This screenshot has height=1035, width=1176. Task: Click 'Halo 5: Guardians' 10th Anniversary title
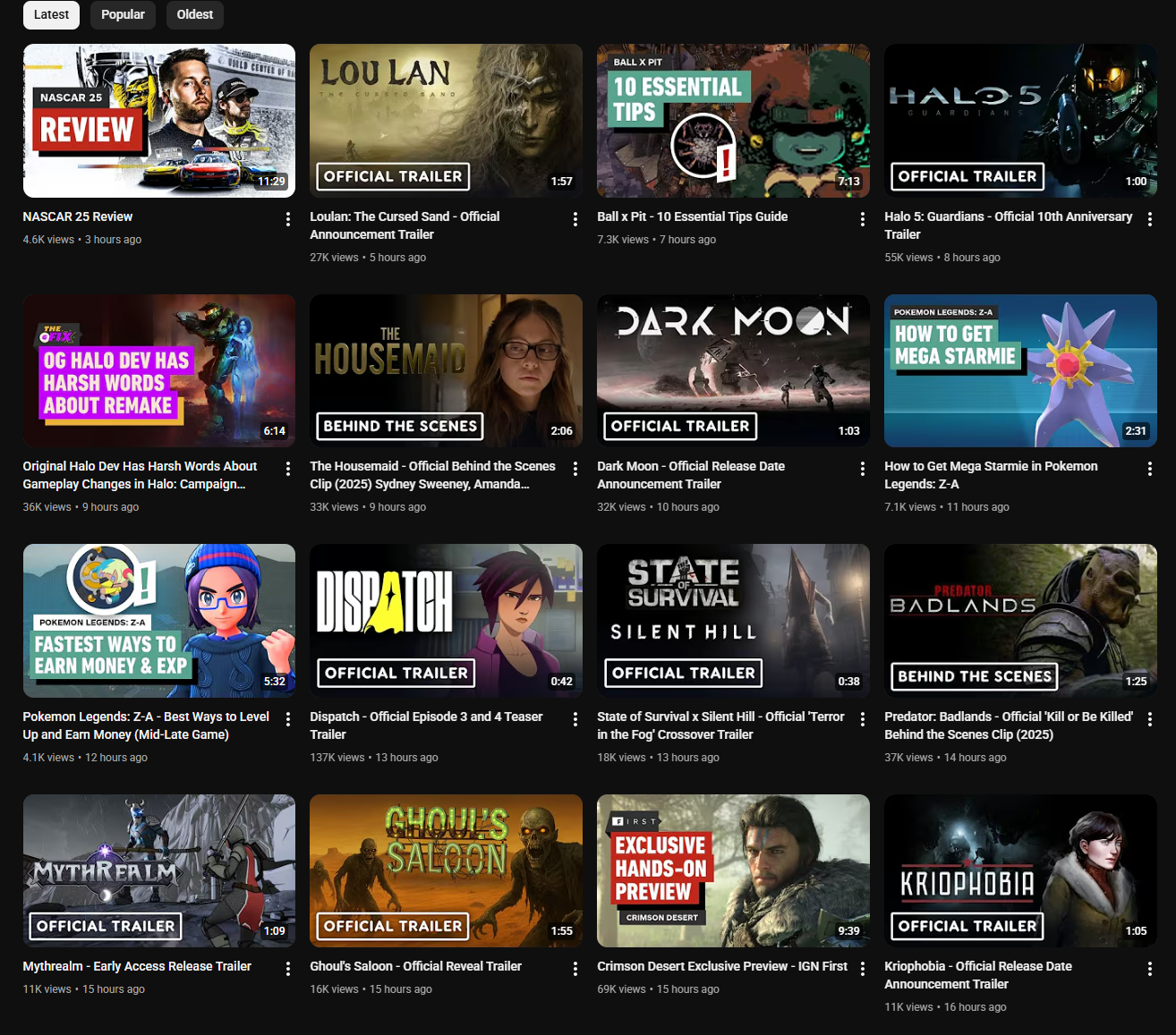click(1009, 225)
